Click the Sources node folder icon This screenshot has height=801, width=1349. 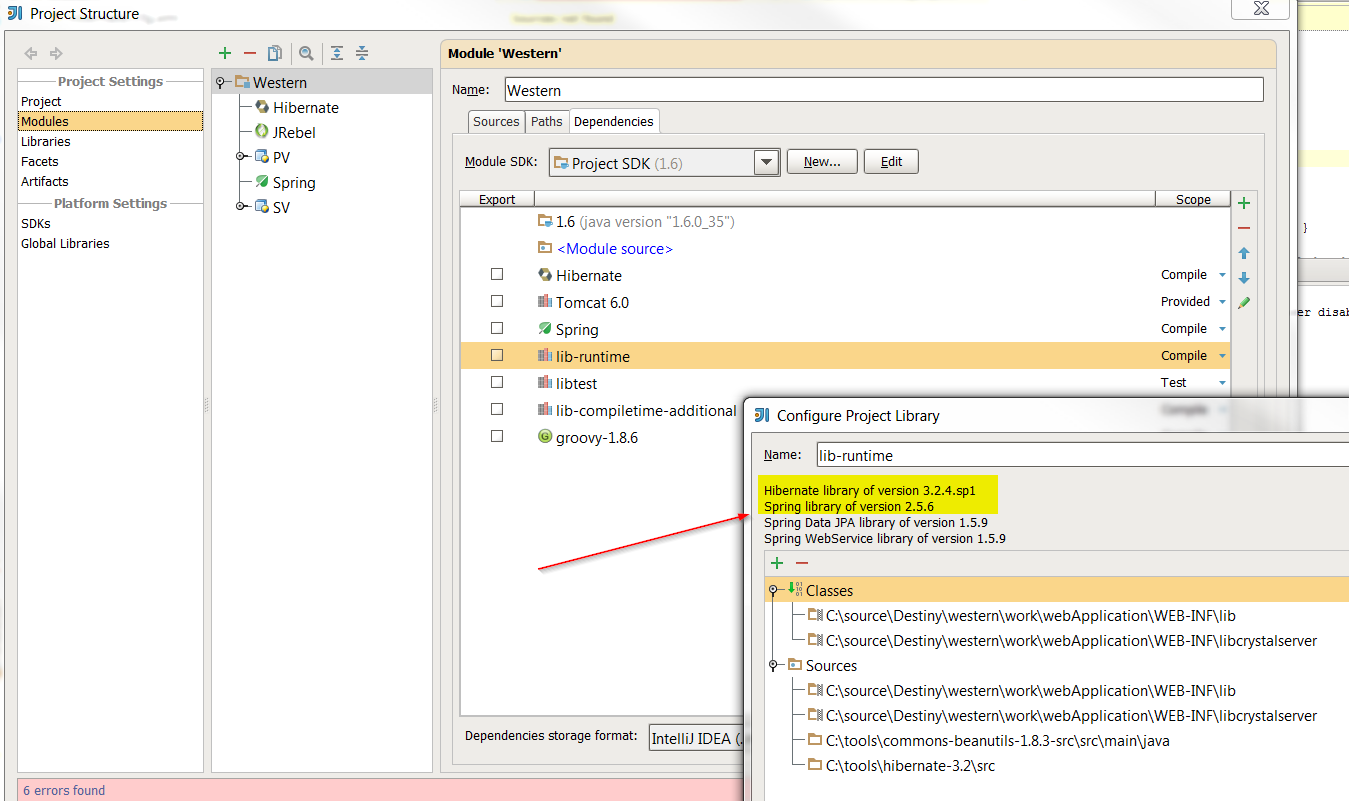(x=795, y=665)
